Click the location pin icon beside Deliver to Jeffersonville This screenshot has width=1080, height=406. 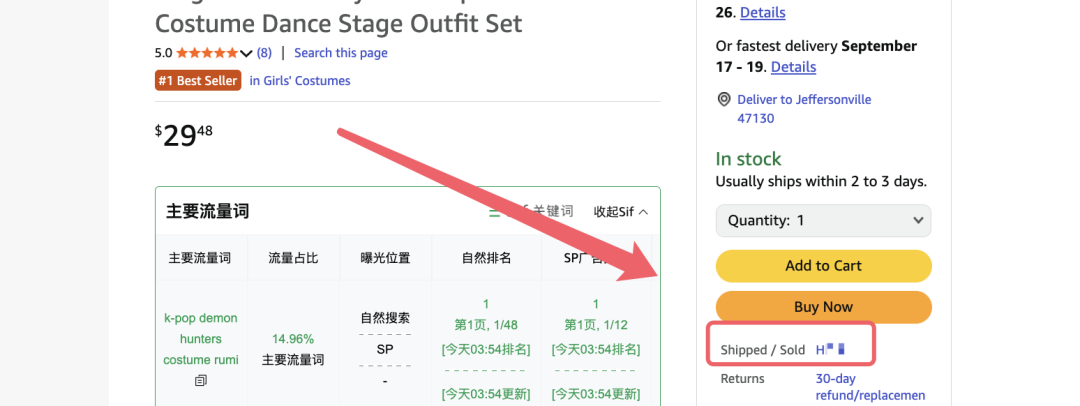tap(723, 100)
